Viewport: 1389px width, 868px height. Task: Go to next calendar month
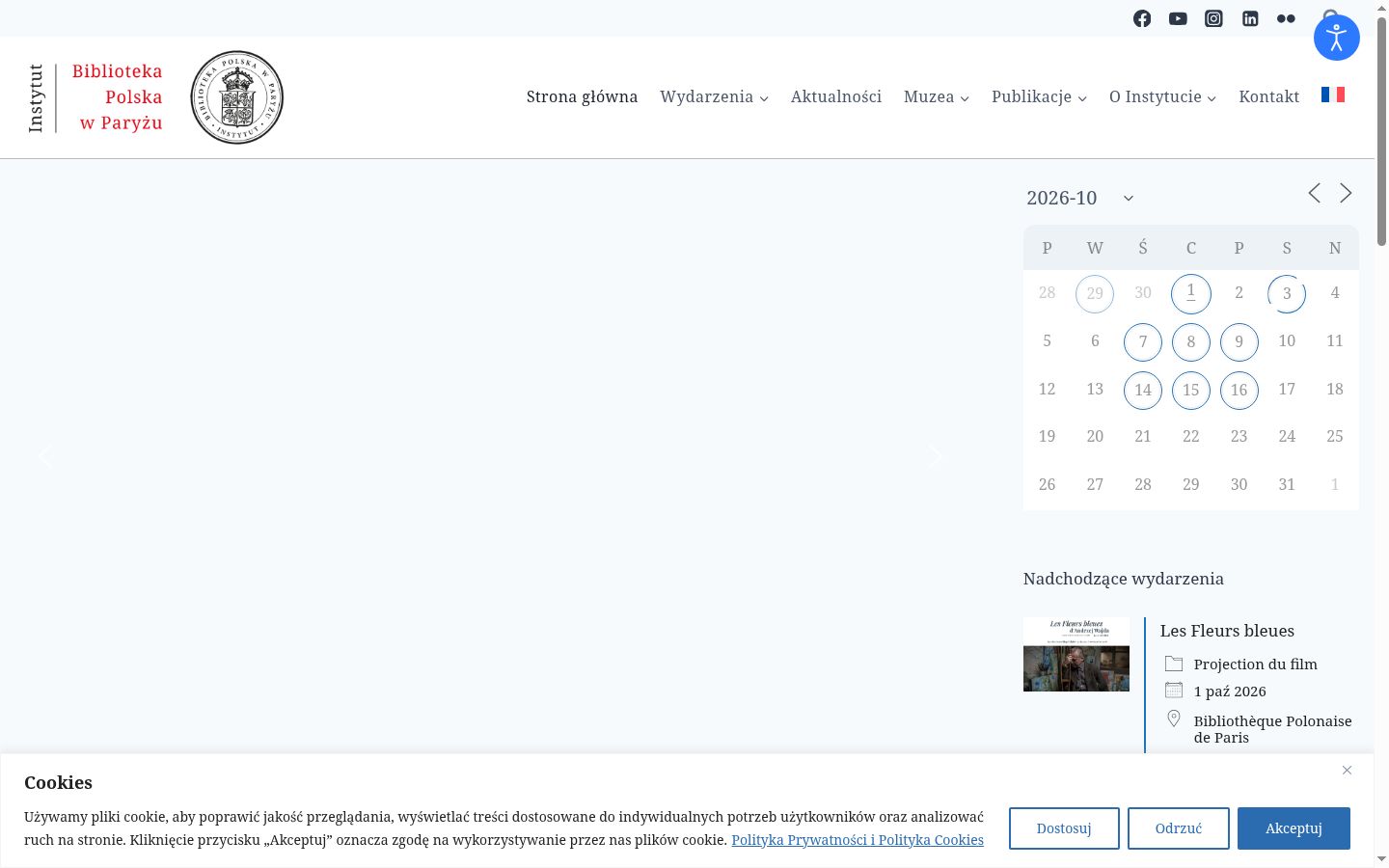1346,193
